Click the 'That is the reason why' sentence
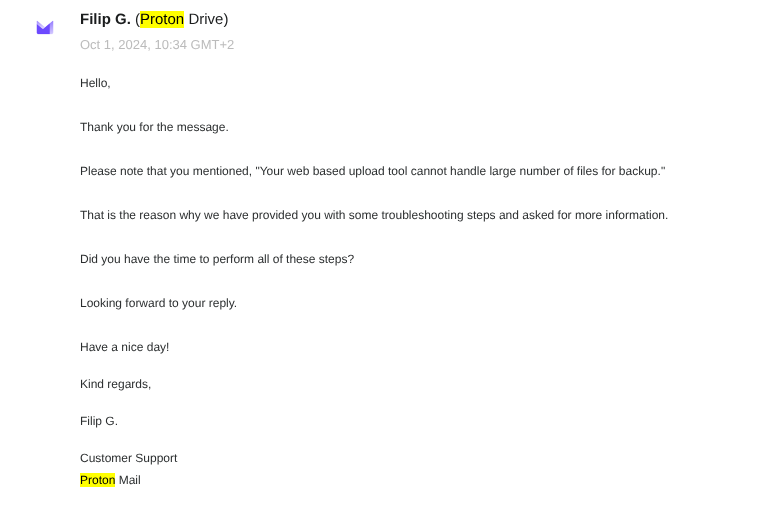777x507 pixels. pyautogui.click(x=150, y=215)
